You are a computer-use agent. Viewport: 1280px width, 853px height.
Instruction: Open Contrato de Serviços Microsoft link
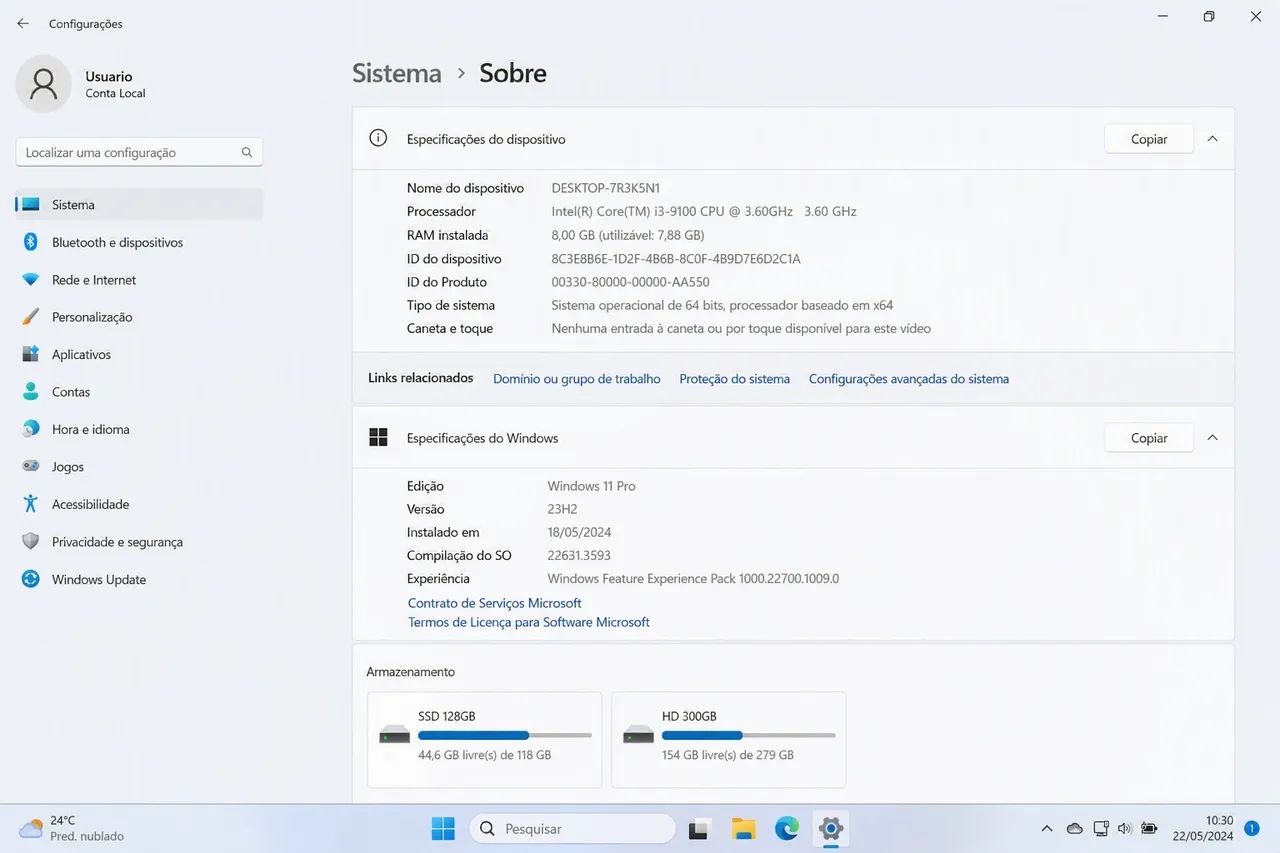click(x=494, y=603)
